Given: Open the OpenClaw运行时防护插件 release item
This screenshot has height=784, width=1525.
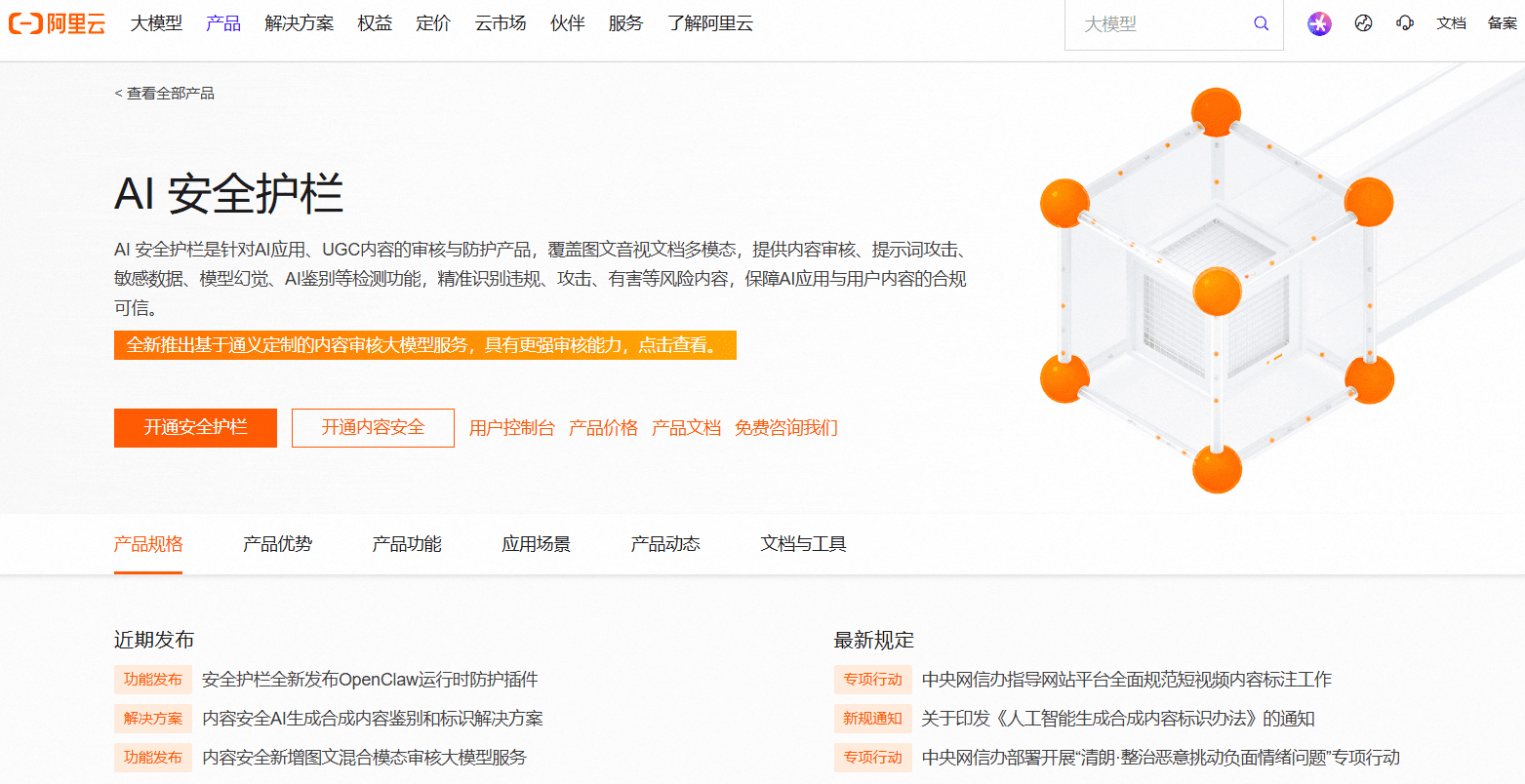Looking at the screenshot, I should 370,680.
